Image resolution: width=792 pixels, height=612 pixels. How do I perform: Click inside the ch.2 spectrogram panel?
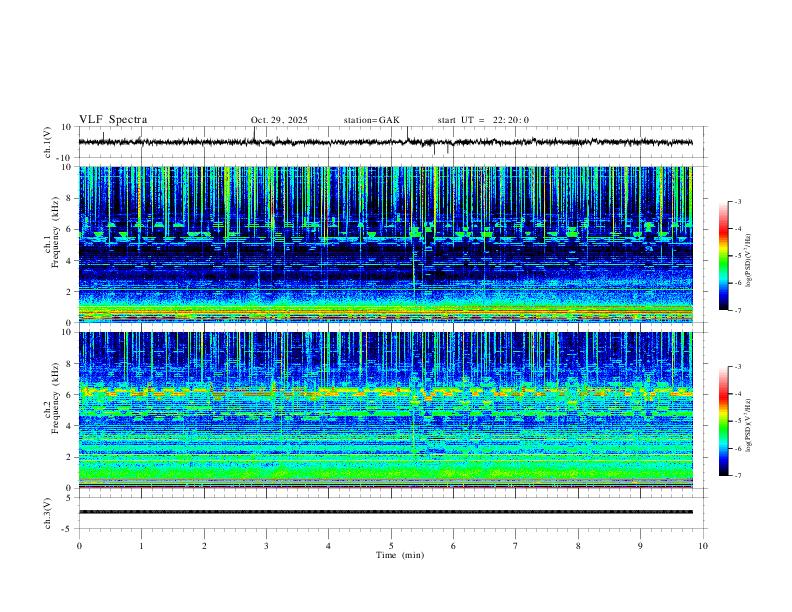[x=385, y=410]
